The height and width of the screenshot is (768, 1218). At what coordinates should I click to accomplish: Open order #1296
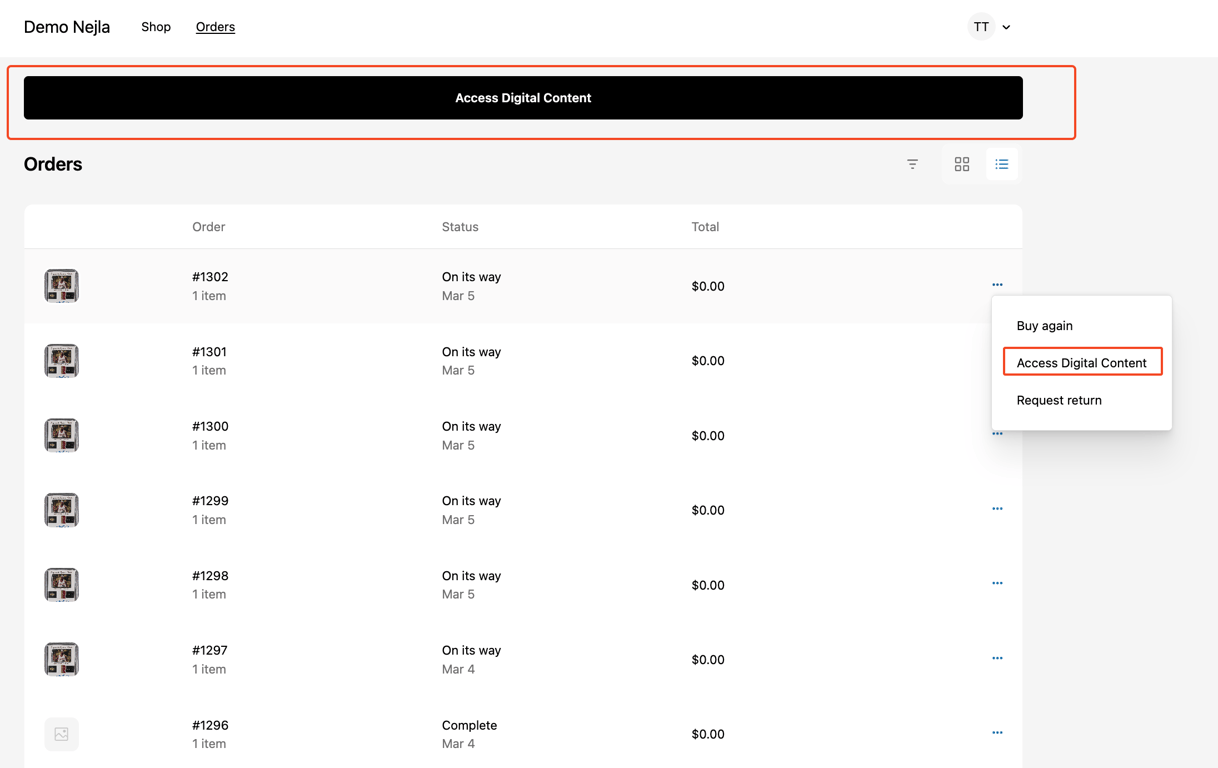tap(210, 725)
